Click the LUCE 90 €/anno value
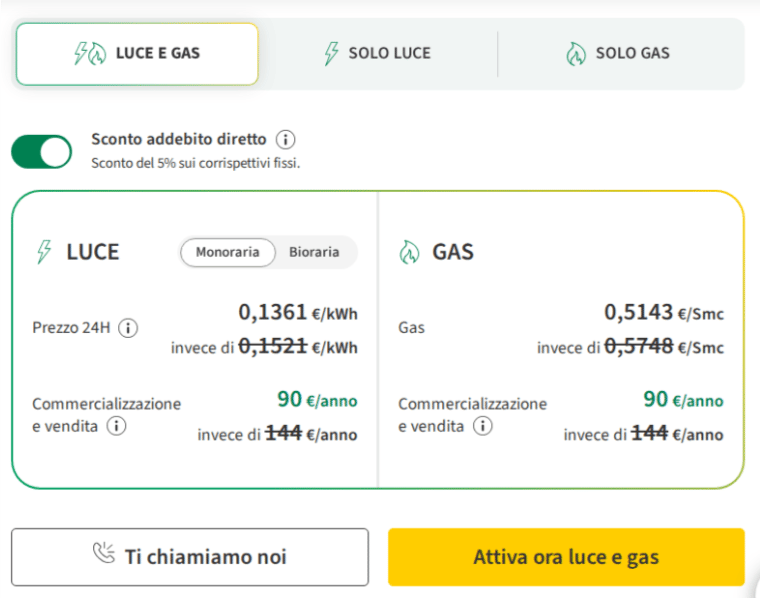This screenshot has width=760, height=598. coord(317,400)
